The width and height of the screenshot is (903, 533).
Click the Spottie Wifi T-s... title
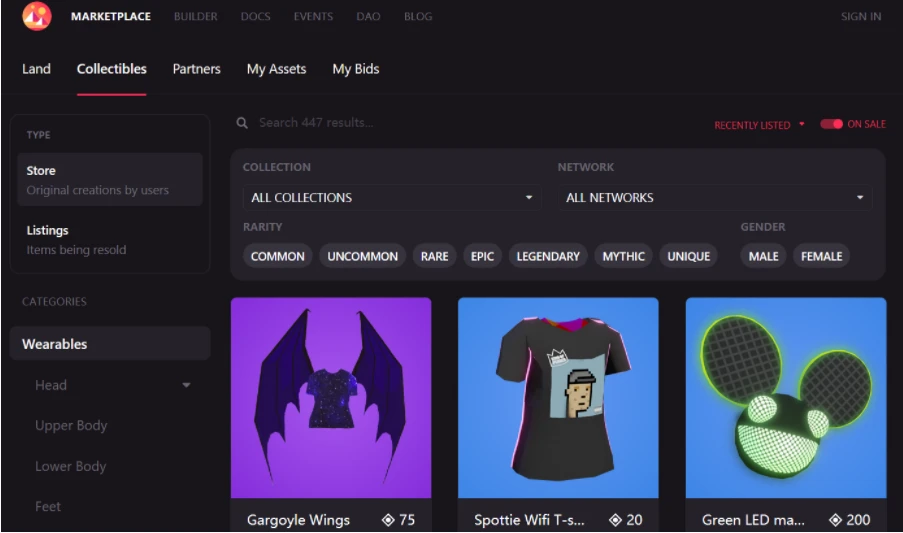pyautogui.click(x=529, y=520)
